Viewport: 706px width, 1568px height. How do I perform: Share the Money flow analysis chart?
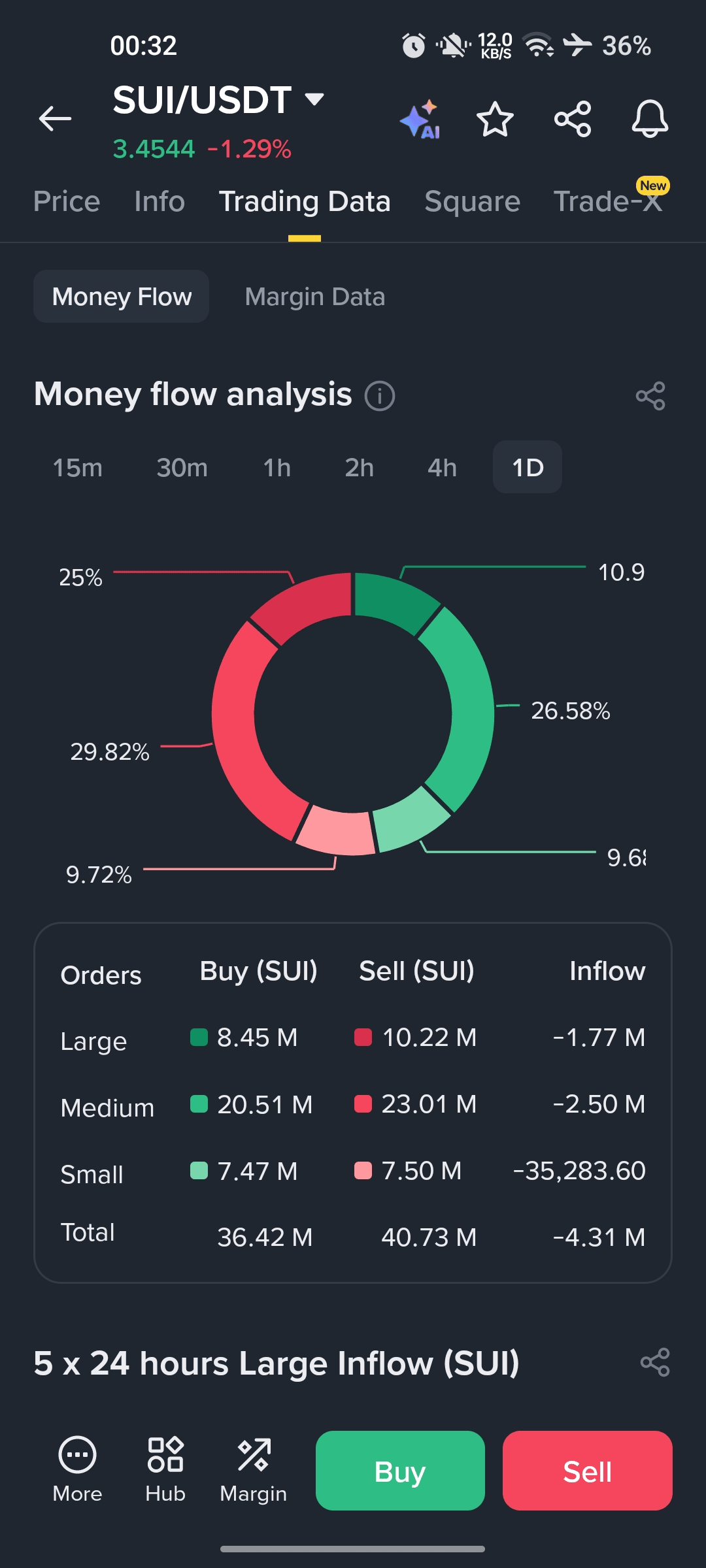click(650, 396)
